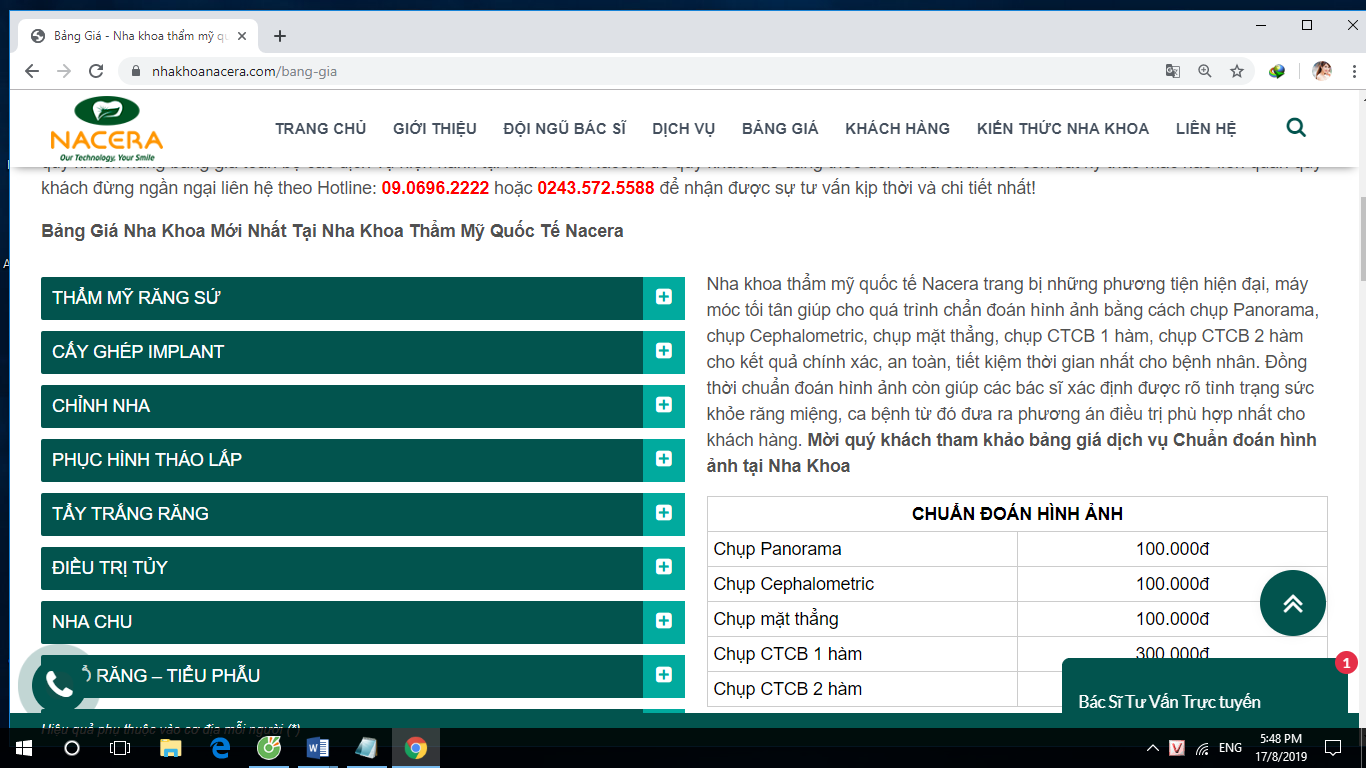Click the round phone call icon
This screenshot has height=768, width=1366.
(59, 685)
